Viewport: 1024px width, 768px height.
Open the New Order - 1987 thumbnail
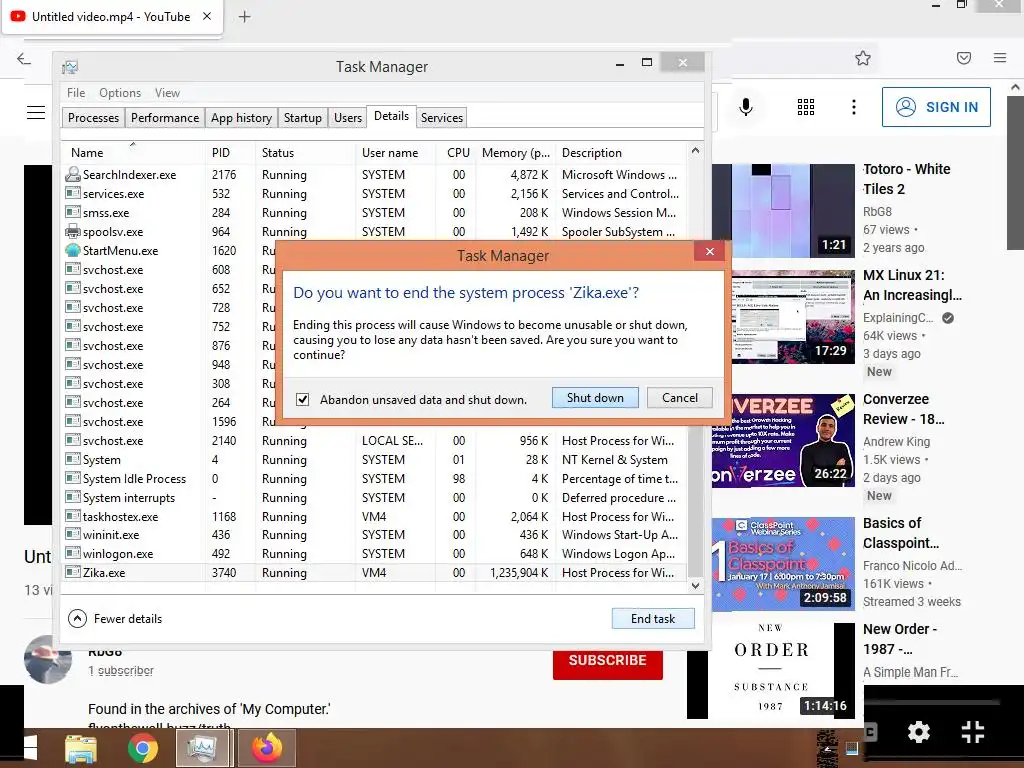[771, 670]
